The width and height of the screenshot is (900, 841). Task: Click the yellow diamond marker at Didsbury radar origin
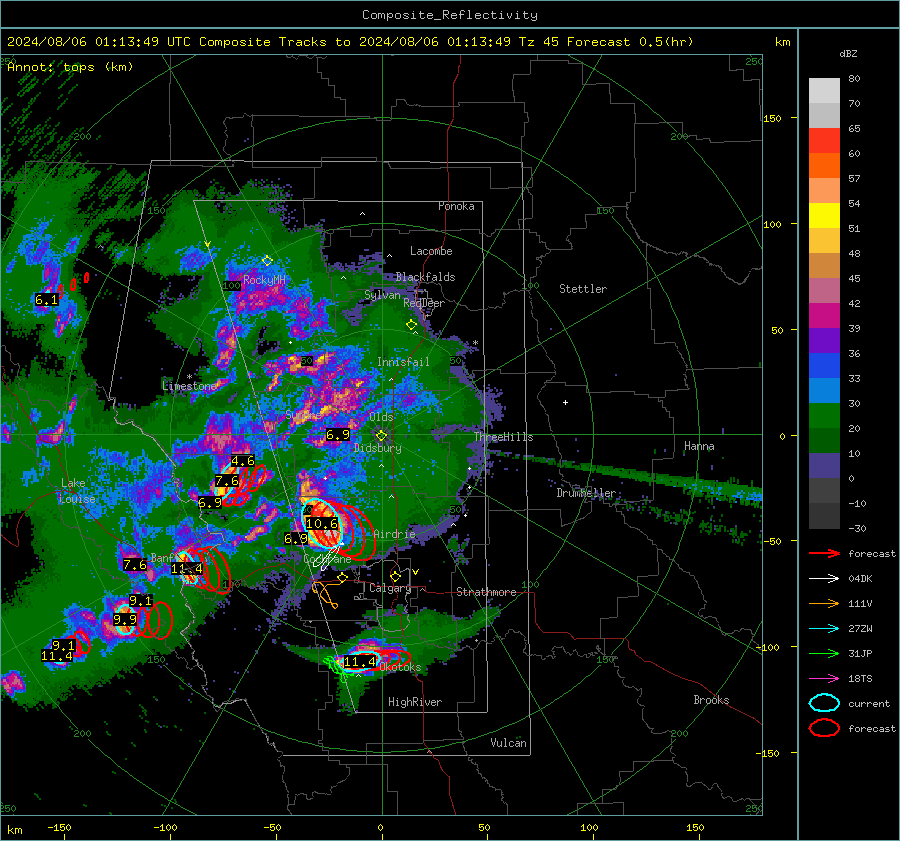(381, 436)
